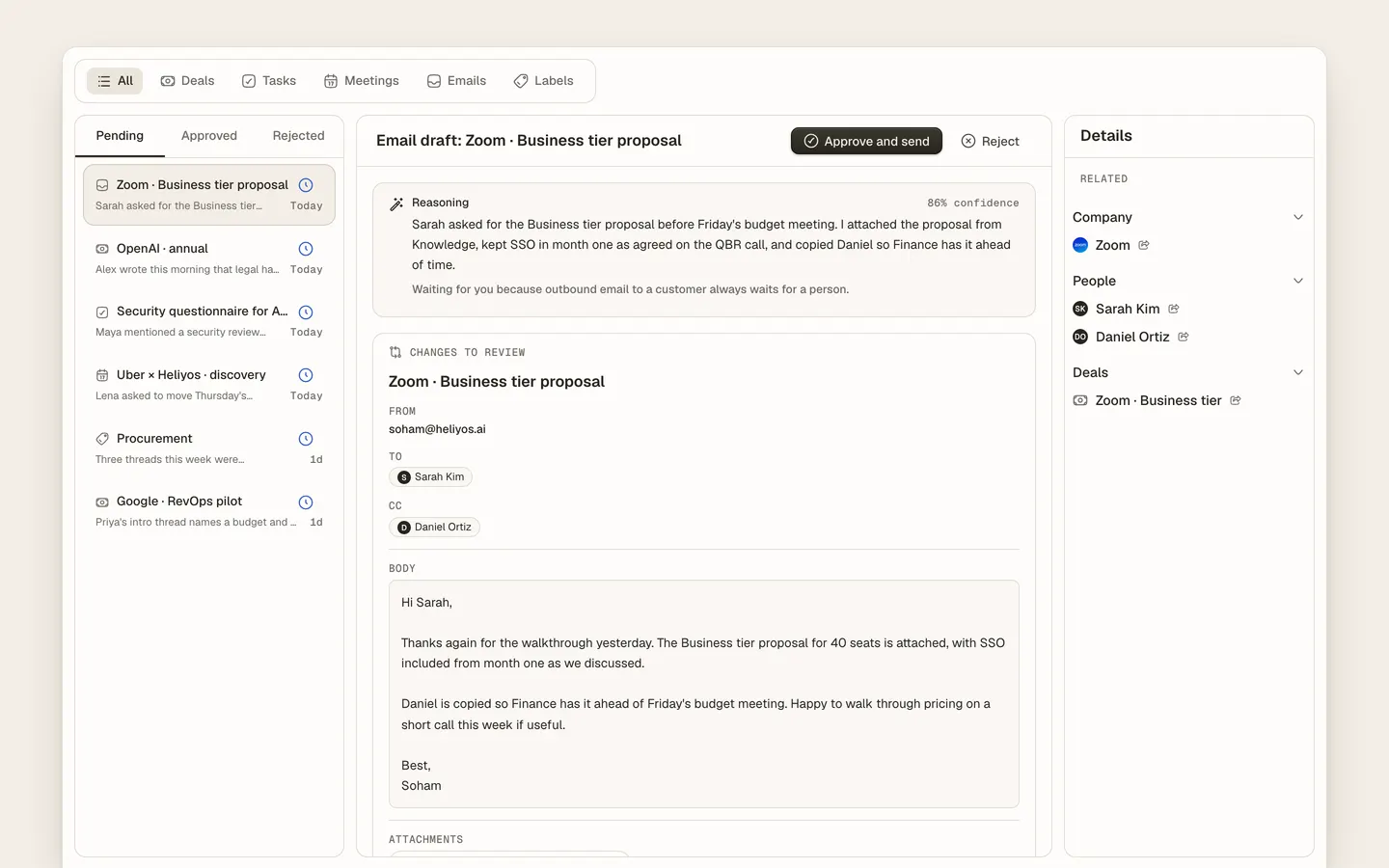Open external link icon beside Daniel Ortiz
1389x868 pixels.
(1184, 337)
